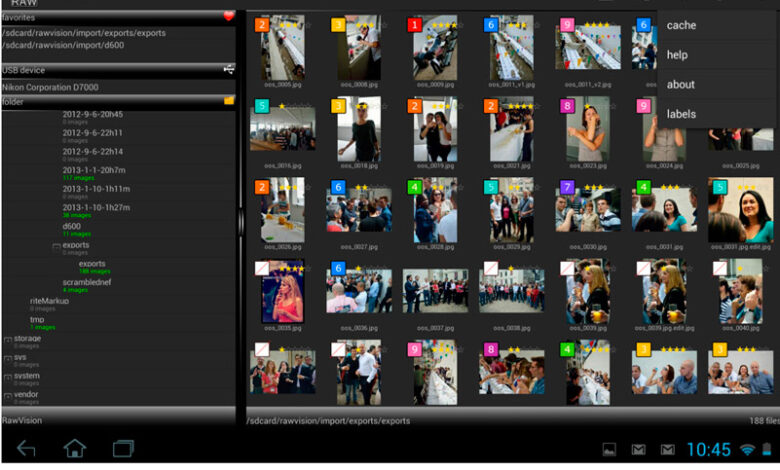Expand the vendor folder in tree

pyautogui.click(x=8, y=396)
